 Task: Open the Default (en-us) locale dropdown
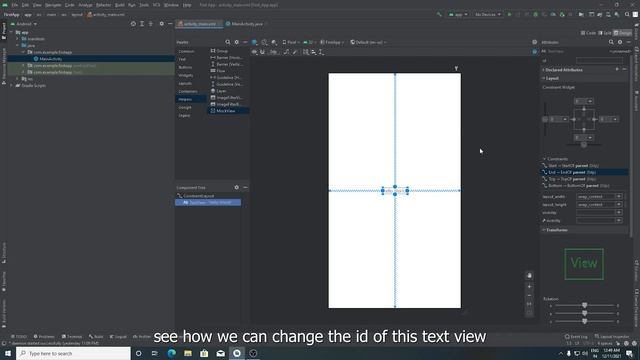point(368,42)
